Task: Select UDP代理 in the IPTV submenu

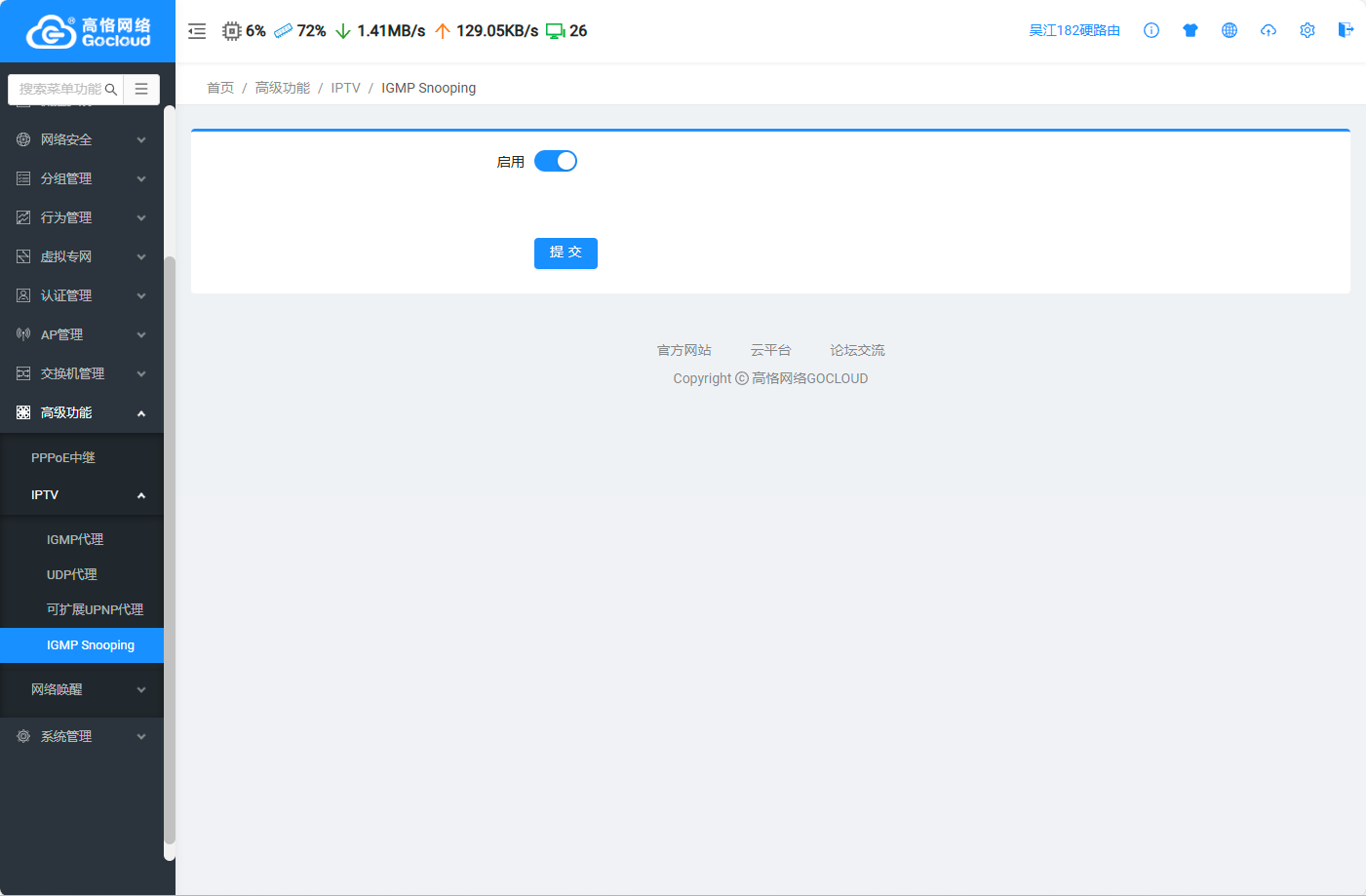Action: pyautogui.click(x=72, y=574)
